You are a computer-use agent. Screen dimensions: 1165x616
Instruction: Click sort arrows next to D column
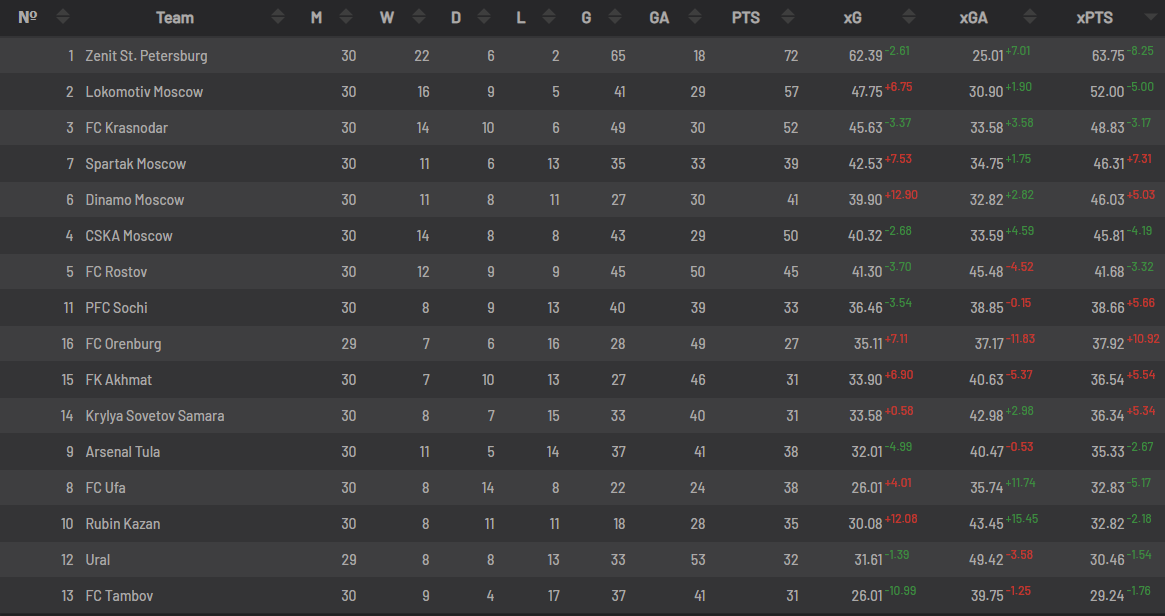[x=484, y=17]
